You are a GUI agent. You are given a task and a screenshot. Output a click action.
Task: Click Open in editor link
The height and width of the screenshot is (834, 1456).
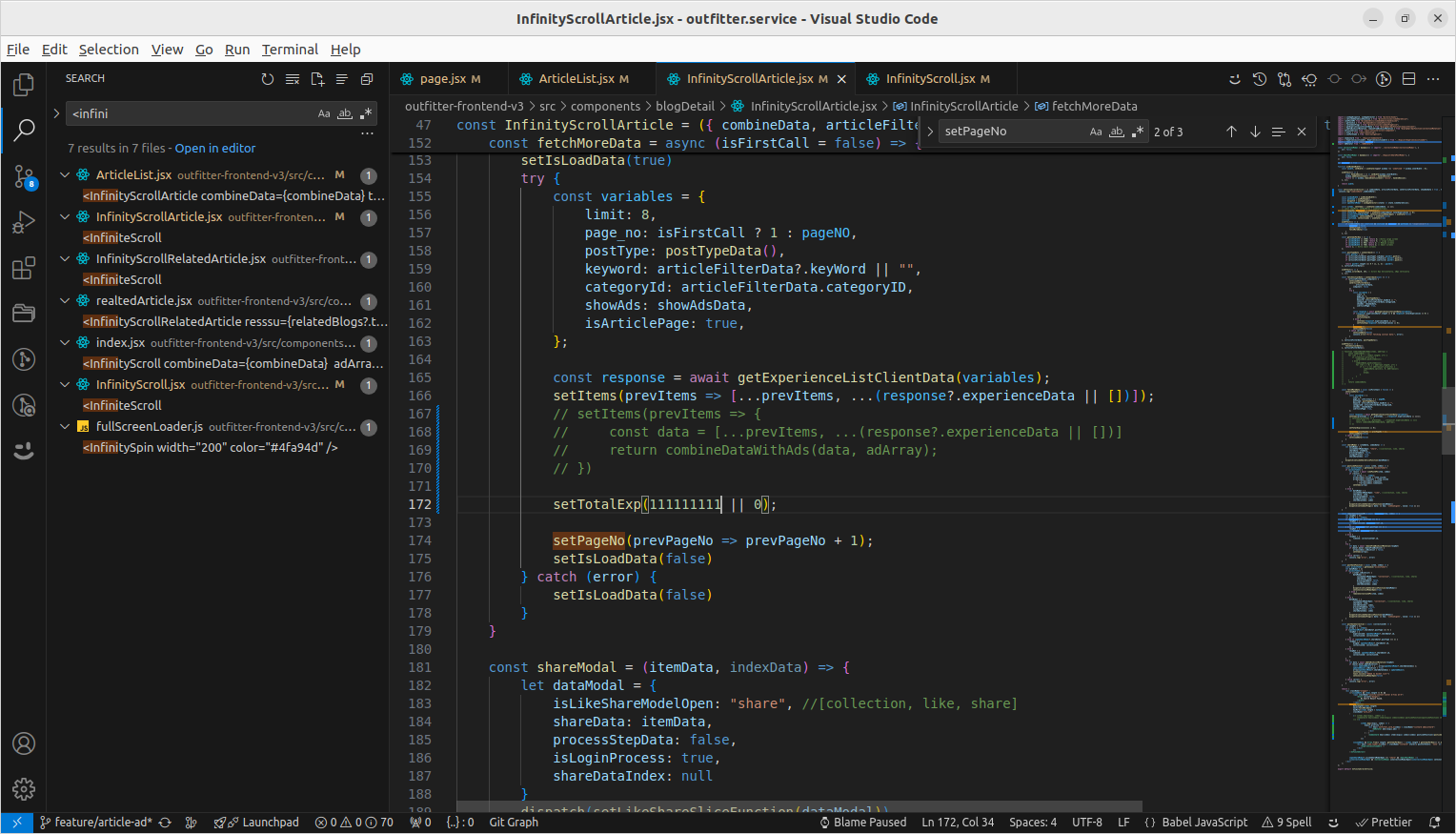click(215, 149)
